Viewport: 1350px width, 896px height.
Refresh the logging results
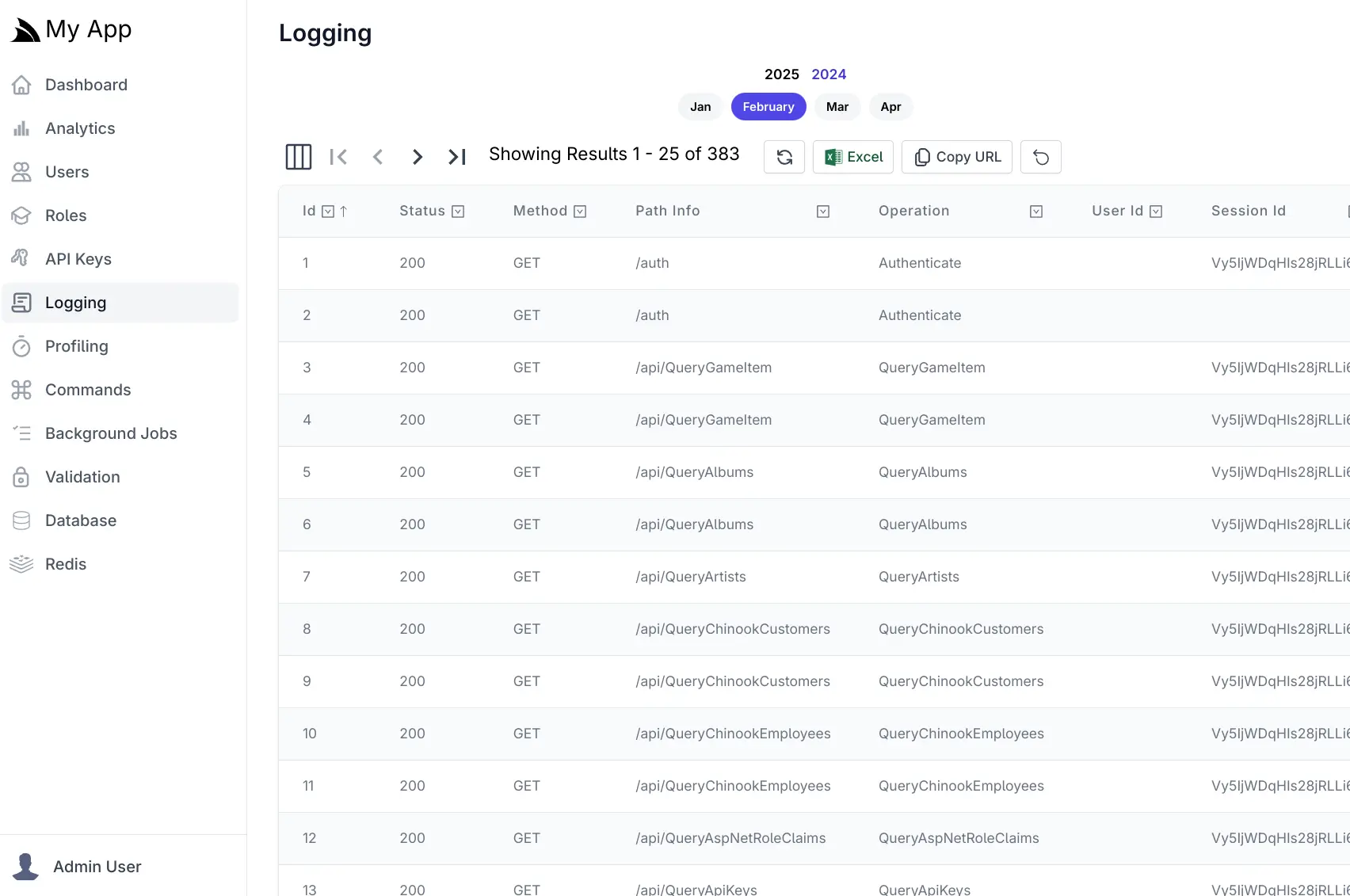click(x=784, y=157)
